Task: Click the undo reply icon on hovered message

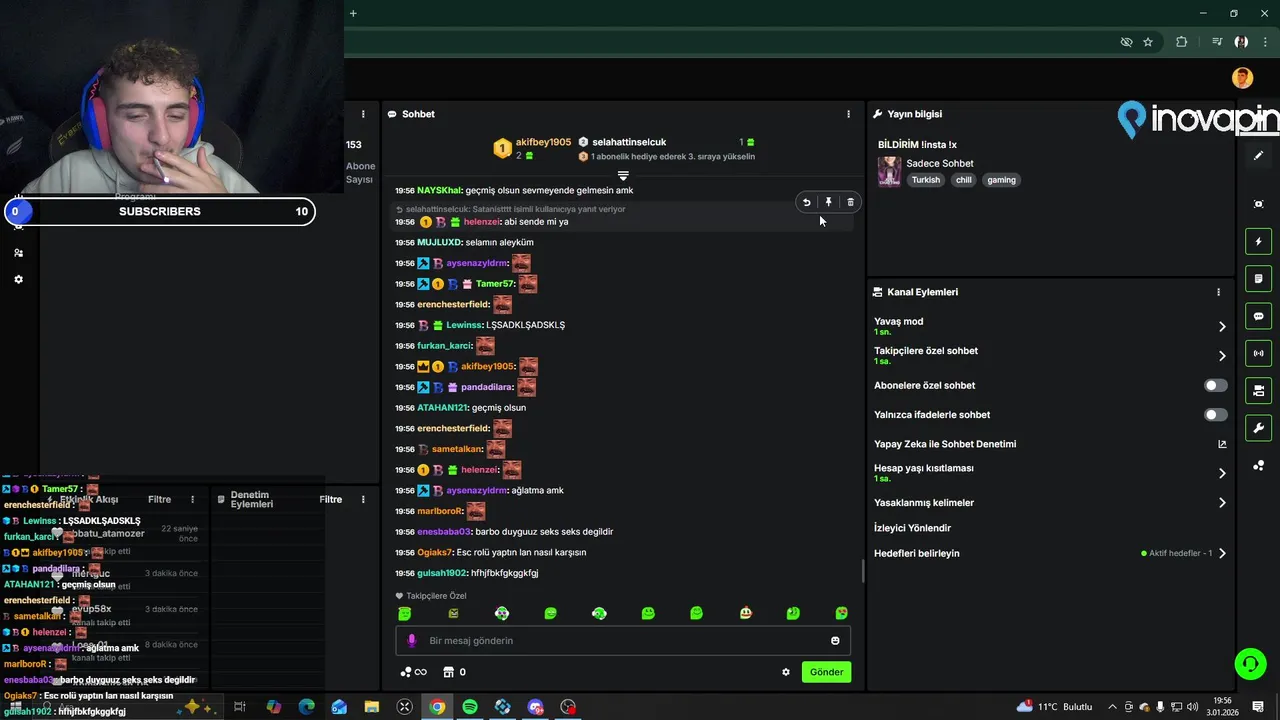Action: pyautogui.click(x=807, y=202)
